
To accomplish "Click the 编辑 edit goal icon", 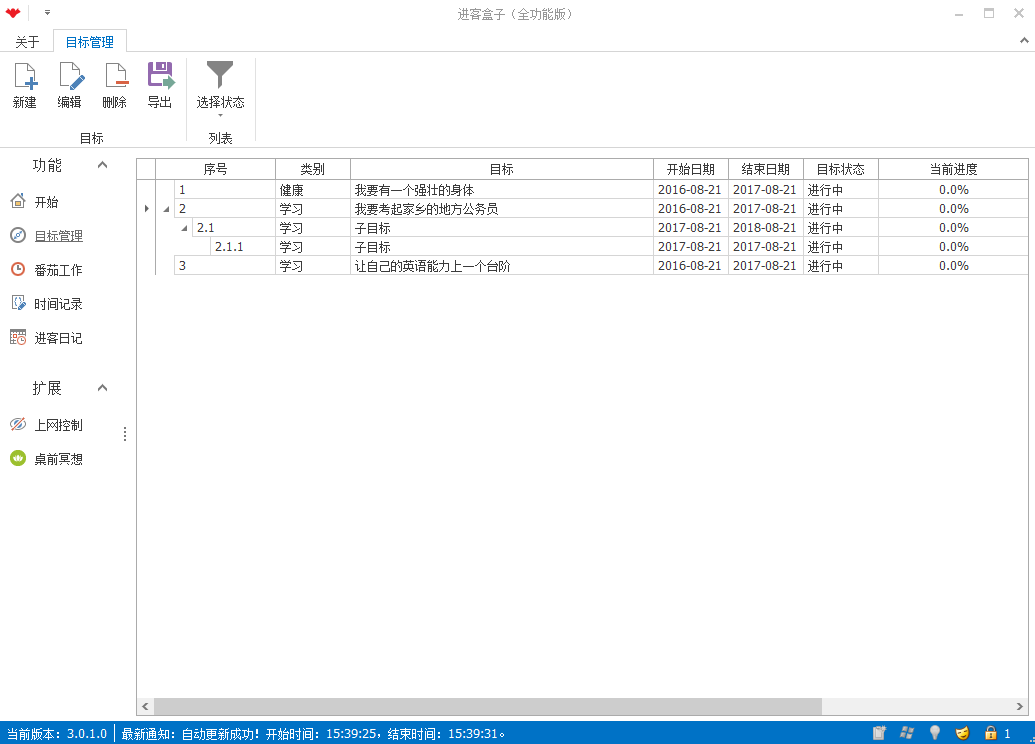I will pyautogui.click(x=70, y=76).
